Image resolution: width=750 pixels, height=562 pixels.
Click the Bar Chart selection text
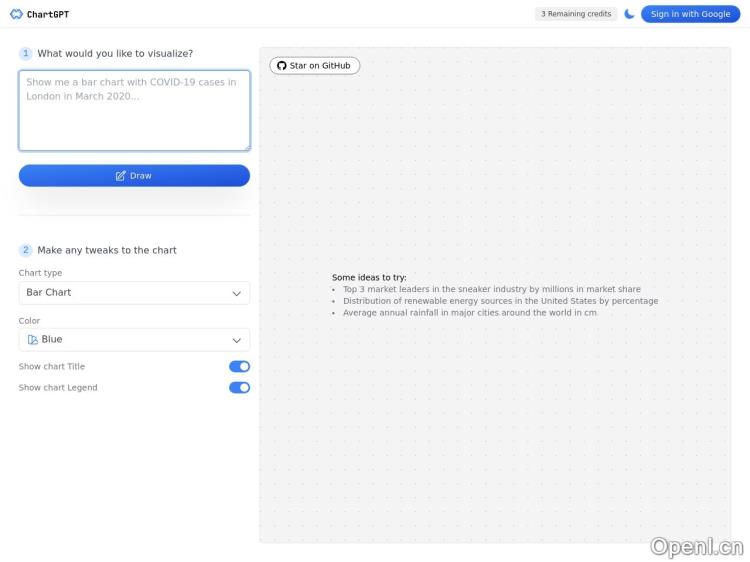click(x=49, y=293)
